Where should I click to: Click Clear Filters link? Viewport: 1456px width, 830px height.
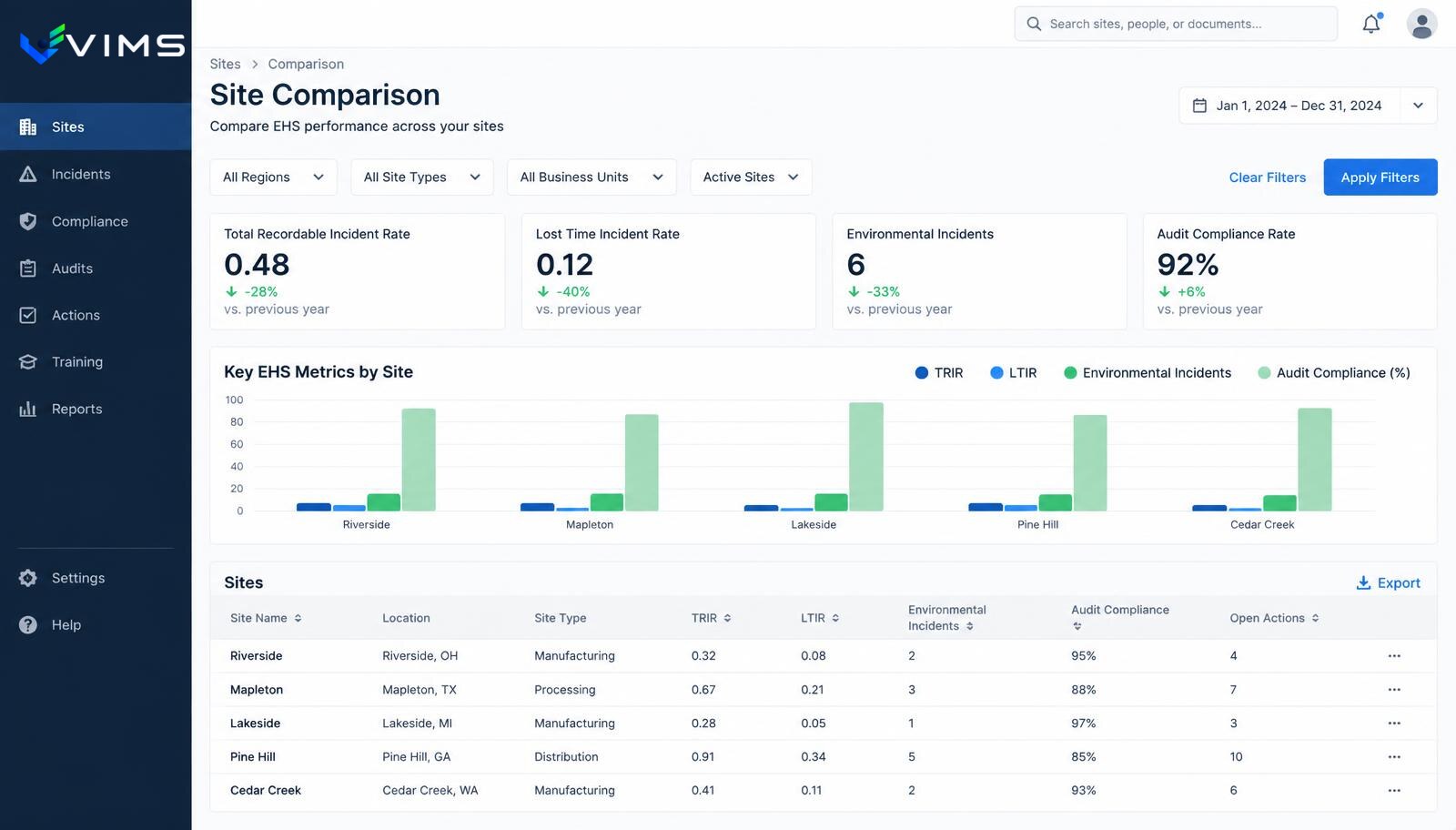(x=1267, y=177)
